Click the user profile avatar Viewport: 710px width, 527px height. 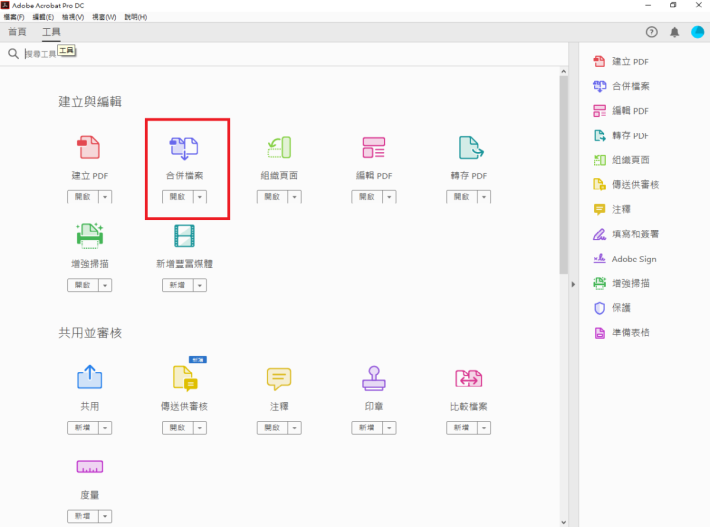pyautogui.click(x=697, y=32)
